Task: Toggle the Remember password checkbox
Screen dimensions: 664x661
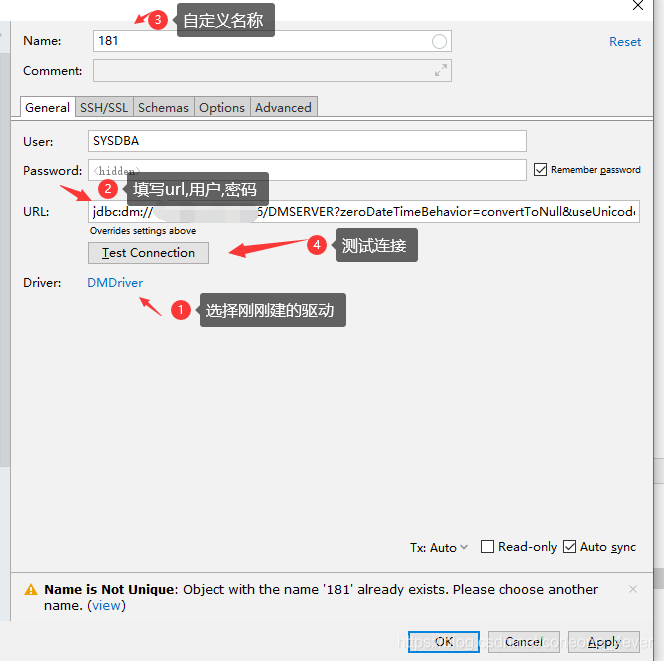Action: click(x=540, y=170)
